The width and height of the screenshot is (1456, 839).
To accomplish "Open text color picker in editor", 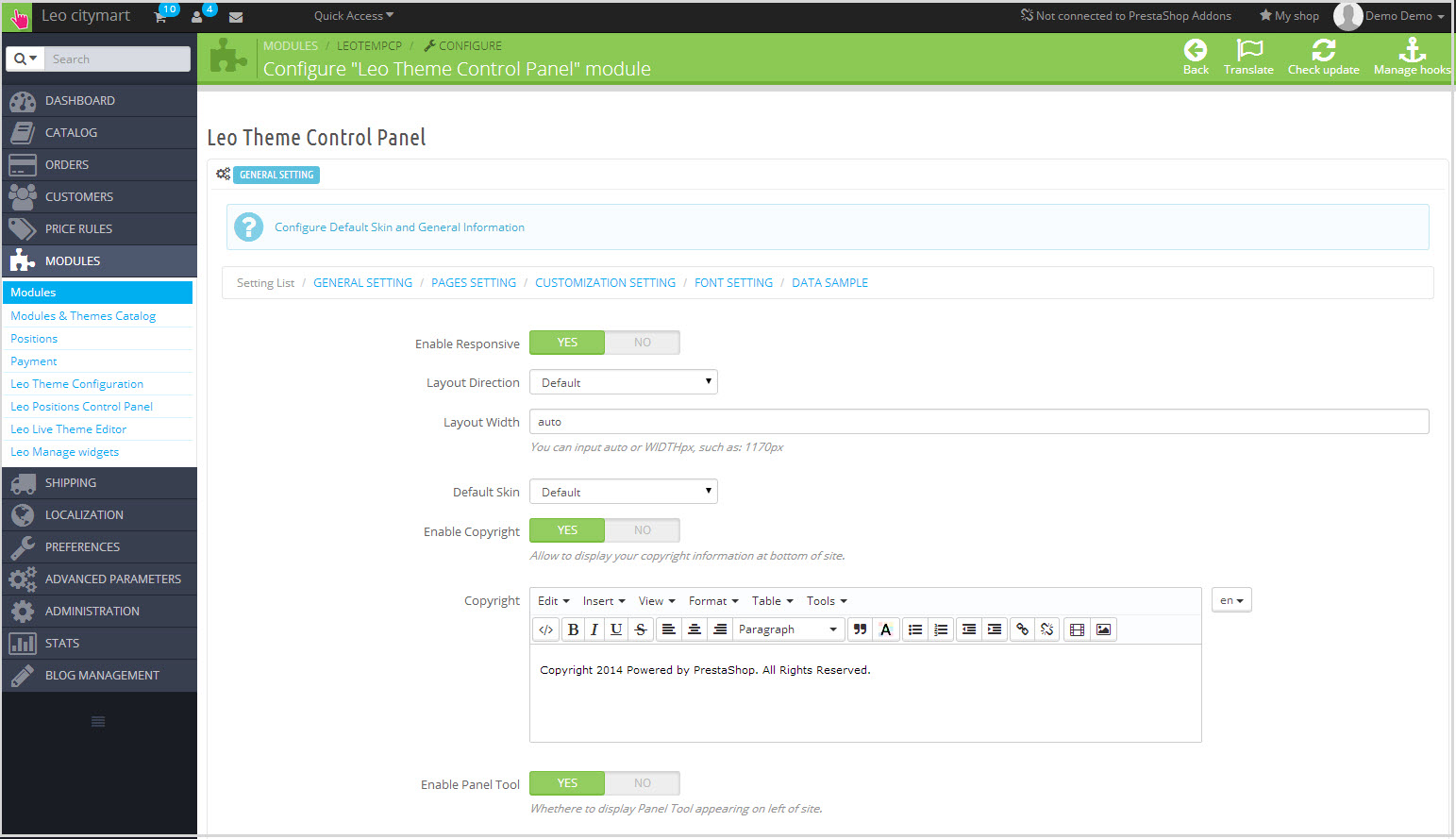I will pos(885,629).
